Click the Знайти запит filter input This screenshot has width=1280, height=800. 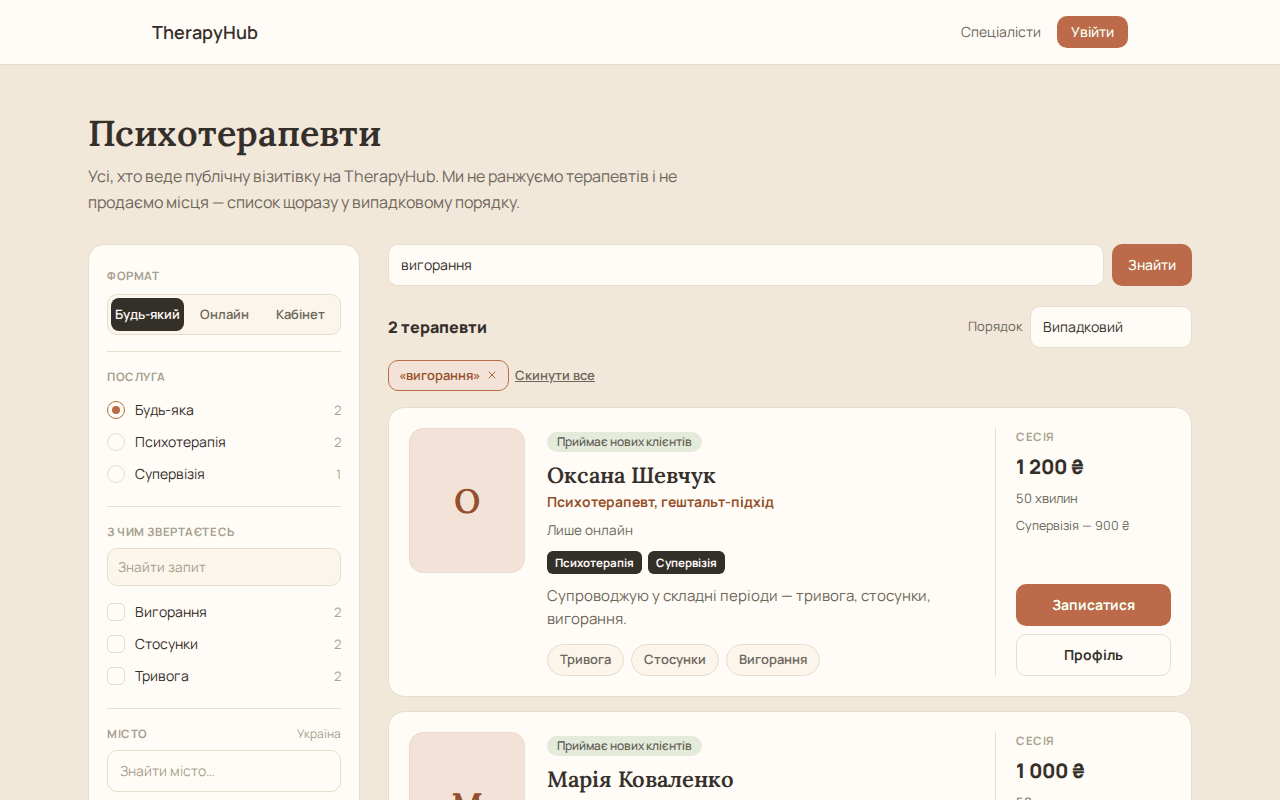224,567
